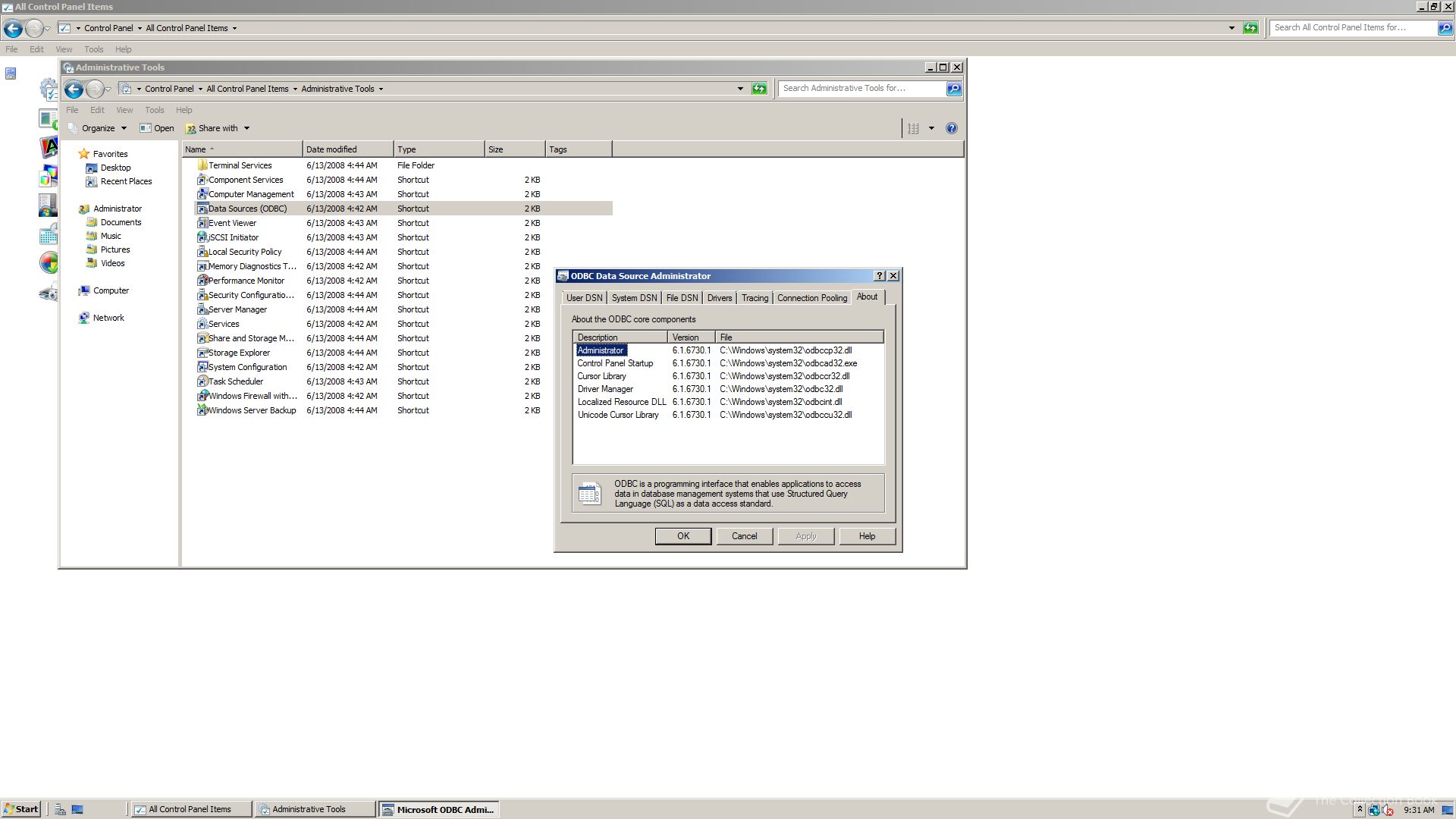The height and width of the screenshot is (819, 1456).
Task: Click search icon in Administrative Tools search box
Action: (x=954, y=89)
